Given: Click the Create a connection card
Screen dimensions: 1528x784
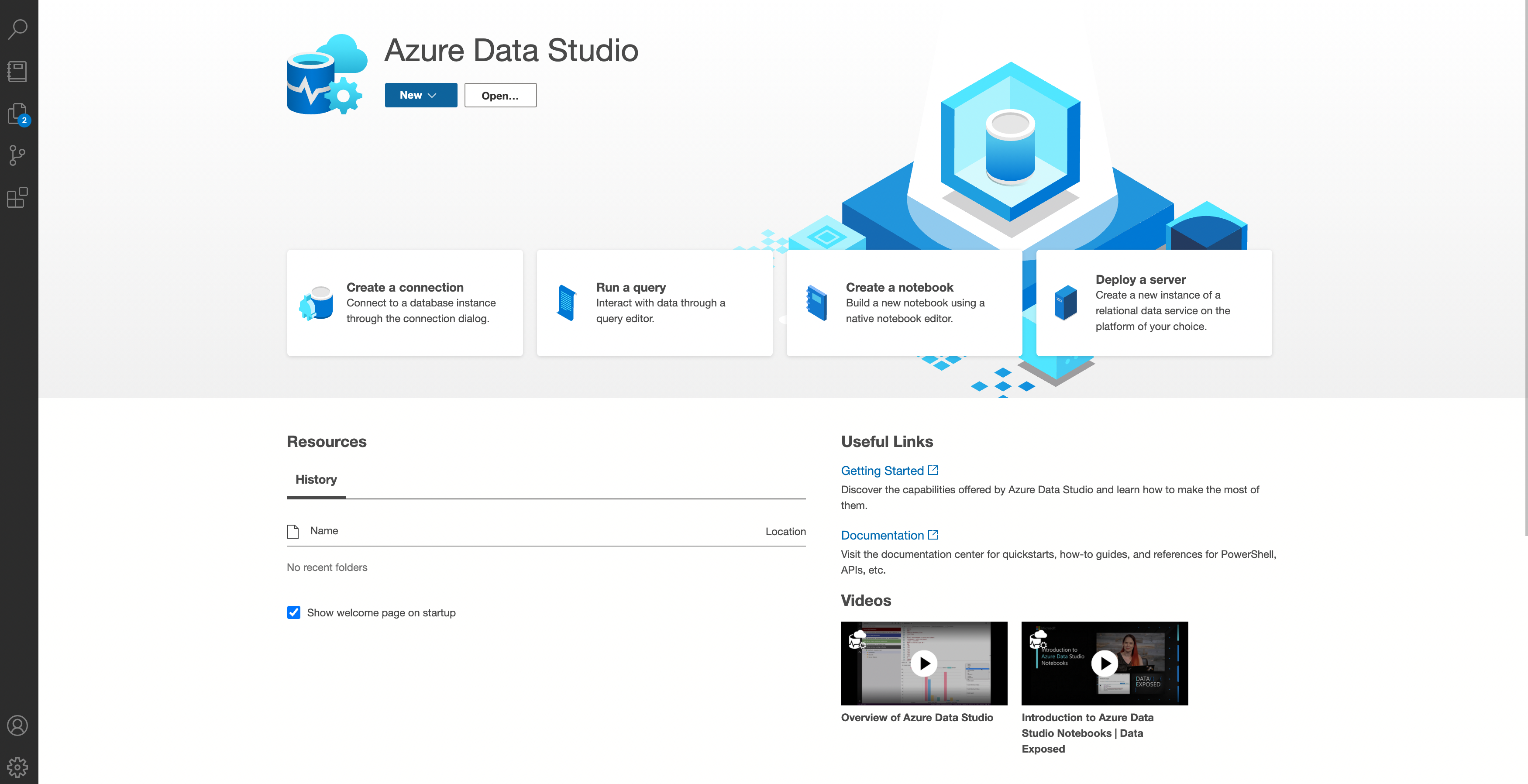Looking at the screenshot, I should [405, 303].
